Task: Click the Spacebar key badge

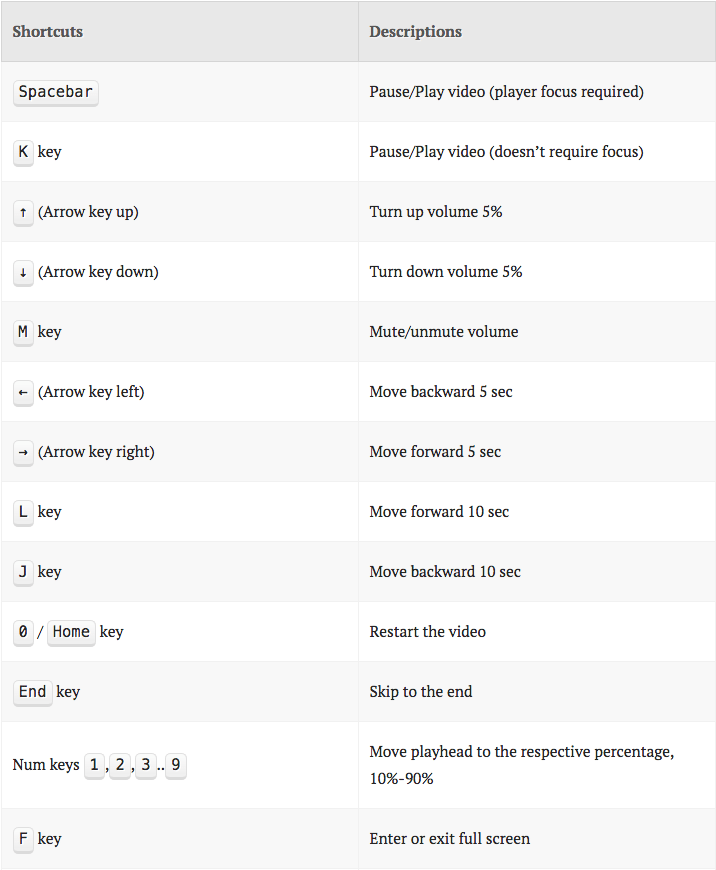Action: tap(56, 92)
